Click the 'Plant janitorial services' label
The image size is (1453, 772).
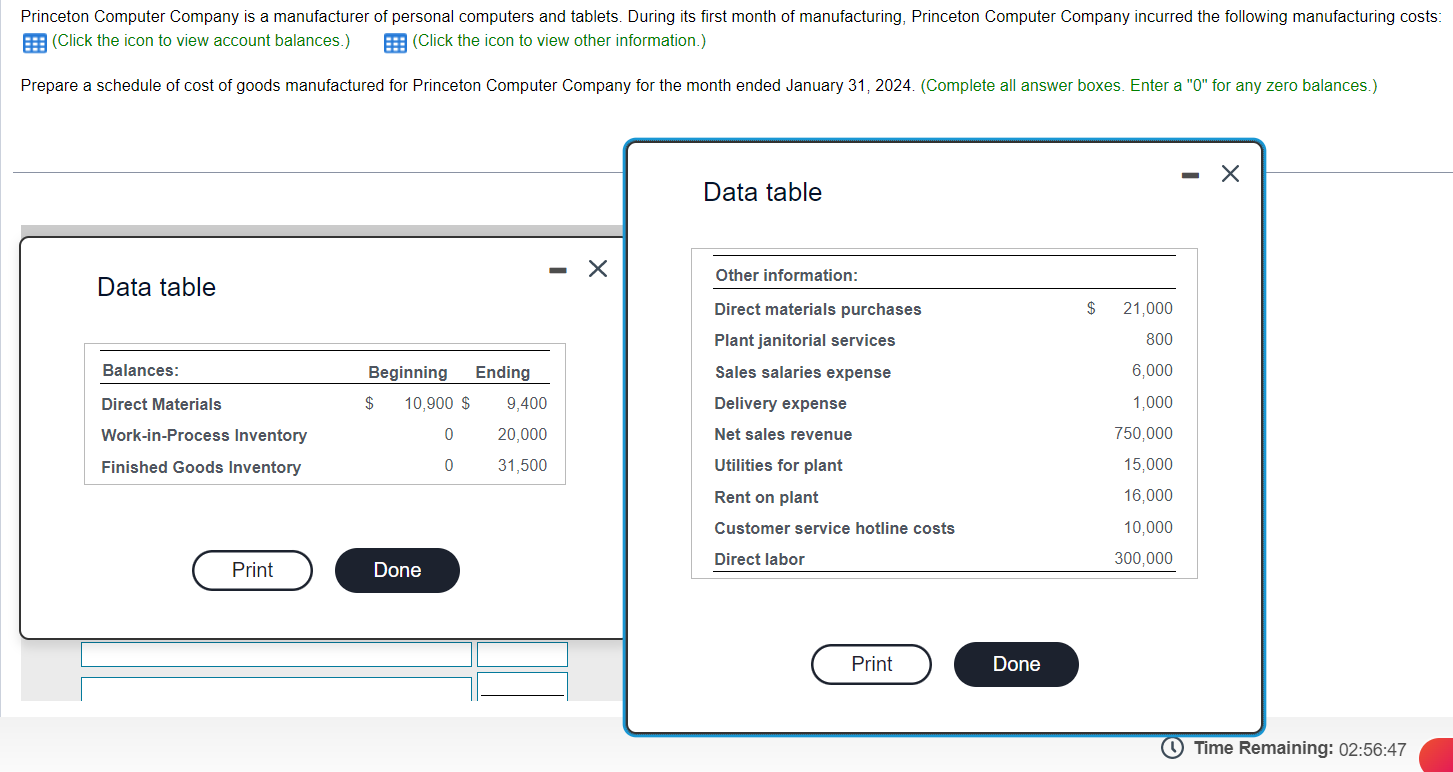tap(805, 341)
